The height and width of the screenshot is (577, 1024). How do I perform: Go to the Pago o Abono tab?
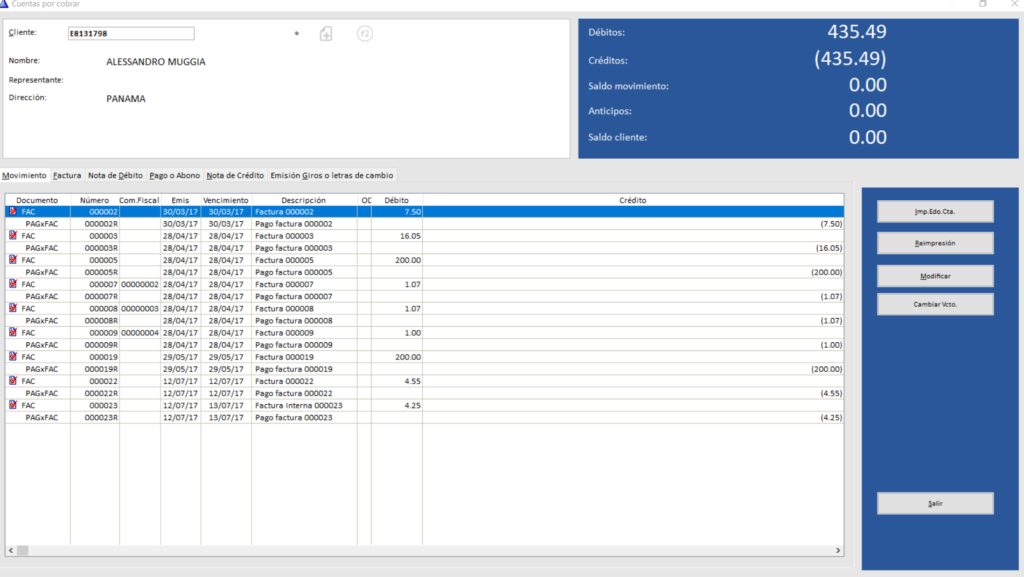click(x=173, y=175)
